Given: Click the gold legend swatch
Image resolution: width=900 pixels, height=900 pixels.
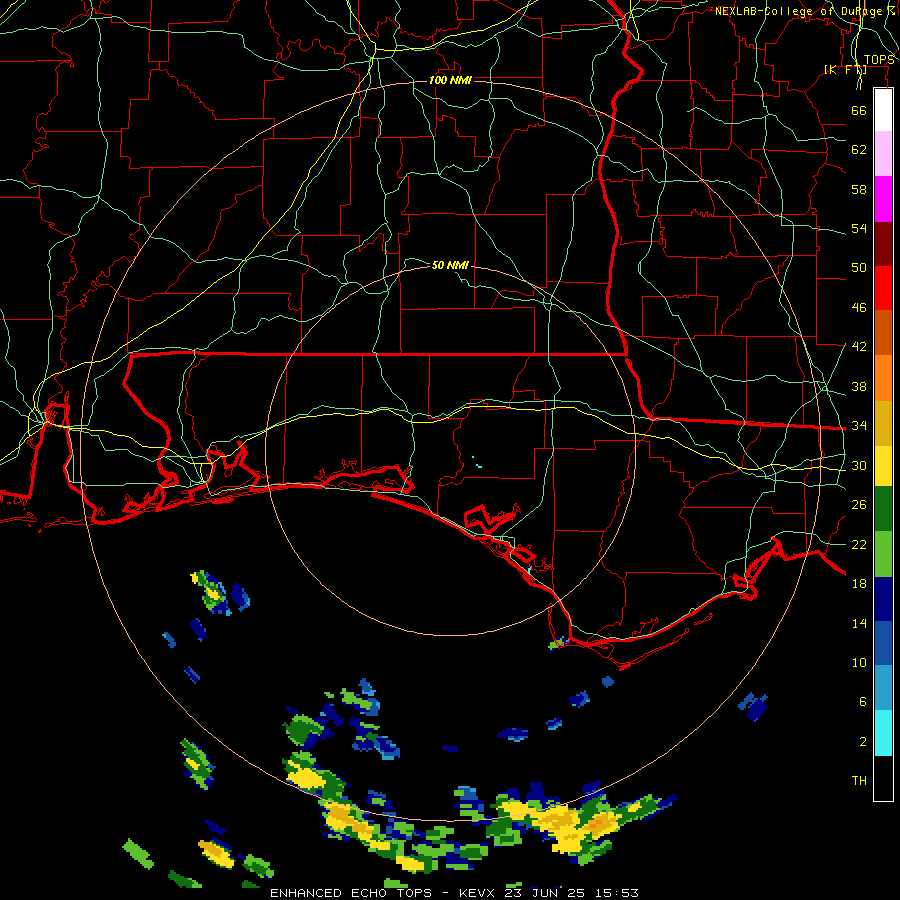Looking at the screenshot, I should [x=883, y=423].
